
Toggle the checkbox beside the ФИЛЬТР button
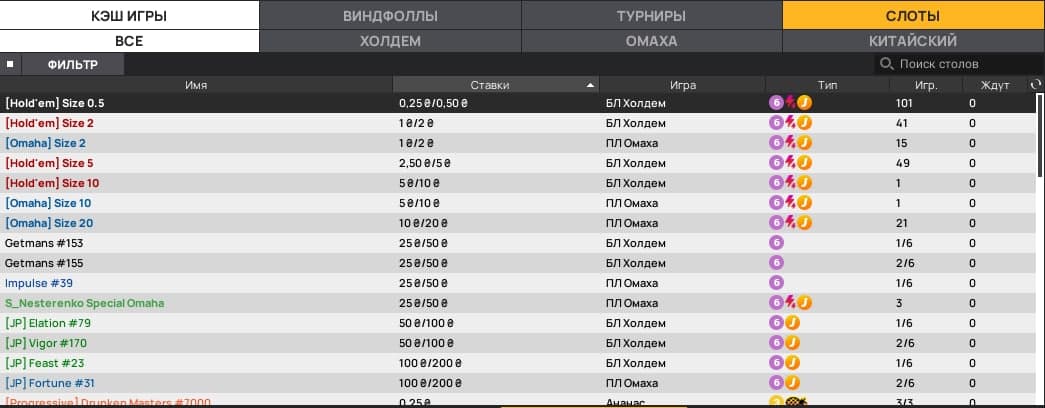(10, 64)
